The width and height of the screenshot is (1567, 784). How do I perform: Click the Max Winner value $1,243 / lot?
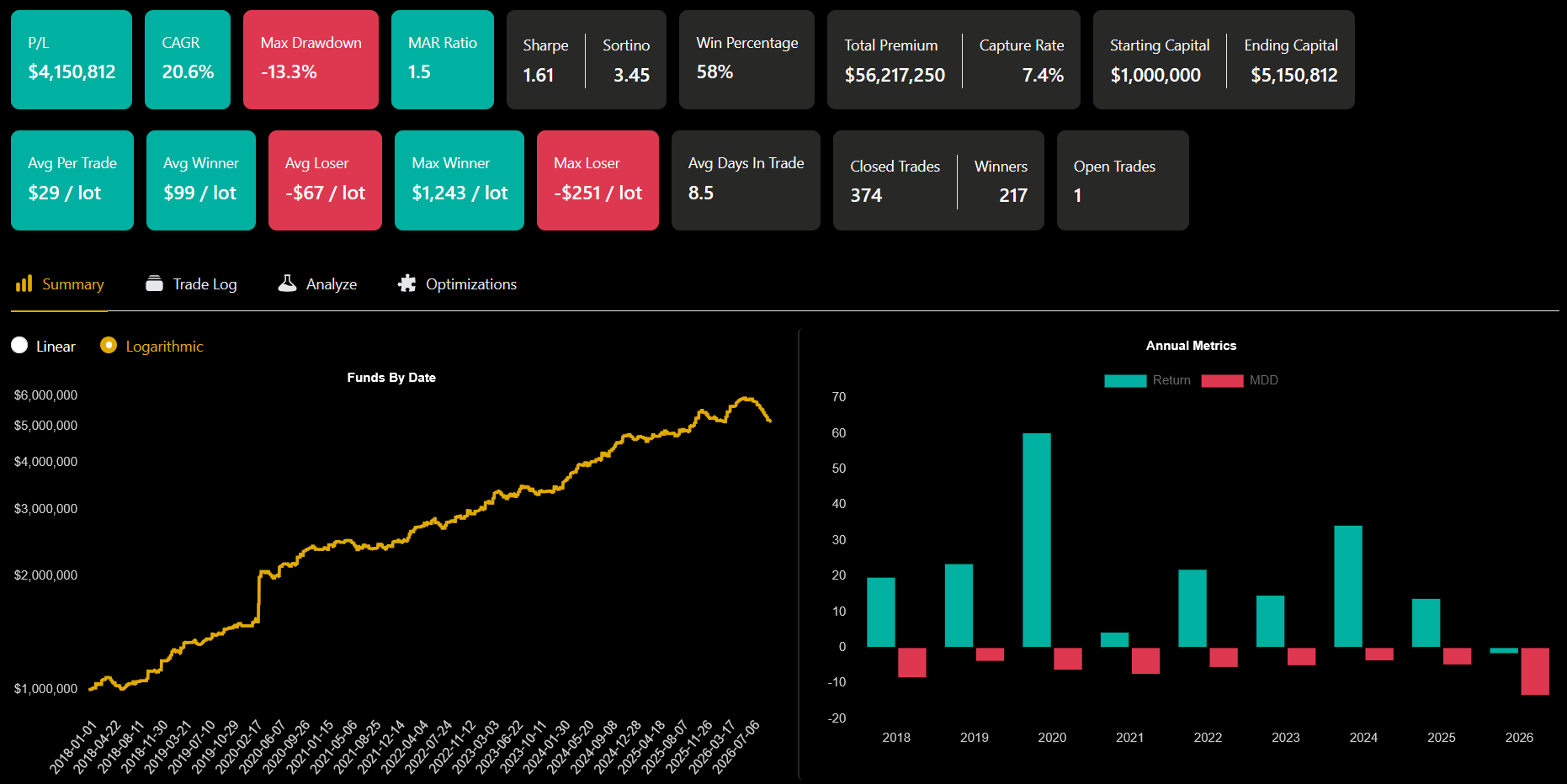pos(459,193)
